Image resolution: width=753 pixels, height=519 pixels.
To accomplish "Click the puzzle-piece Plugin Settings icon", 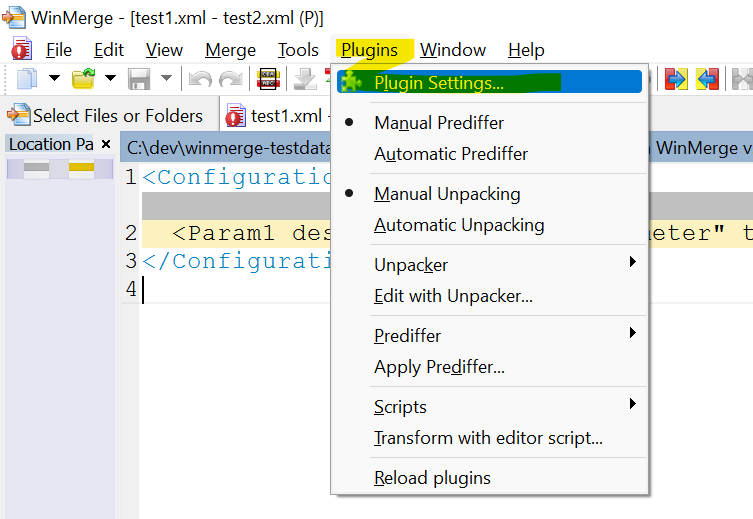I will coord(352,82).
